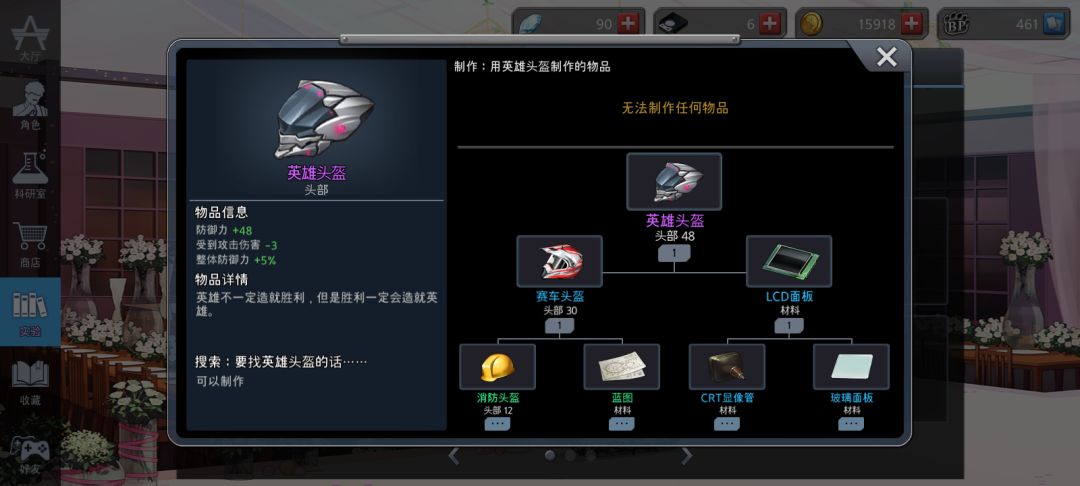This screenshot has width=1080, height=486.
Task: Switch to the 收藏 collection menu
Action: coord(30,382)
